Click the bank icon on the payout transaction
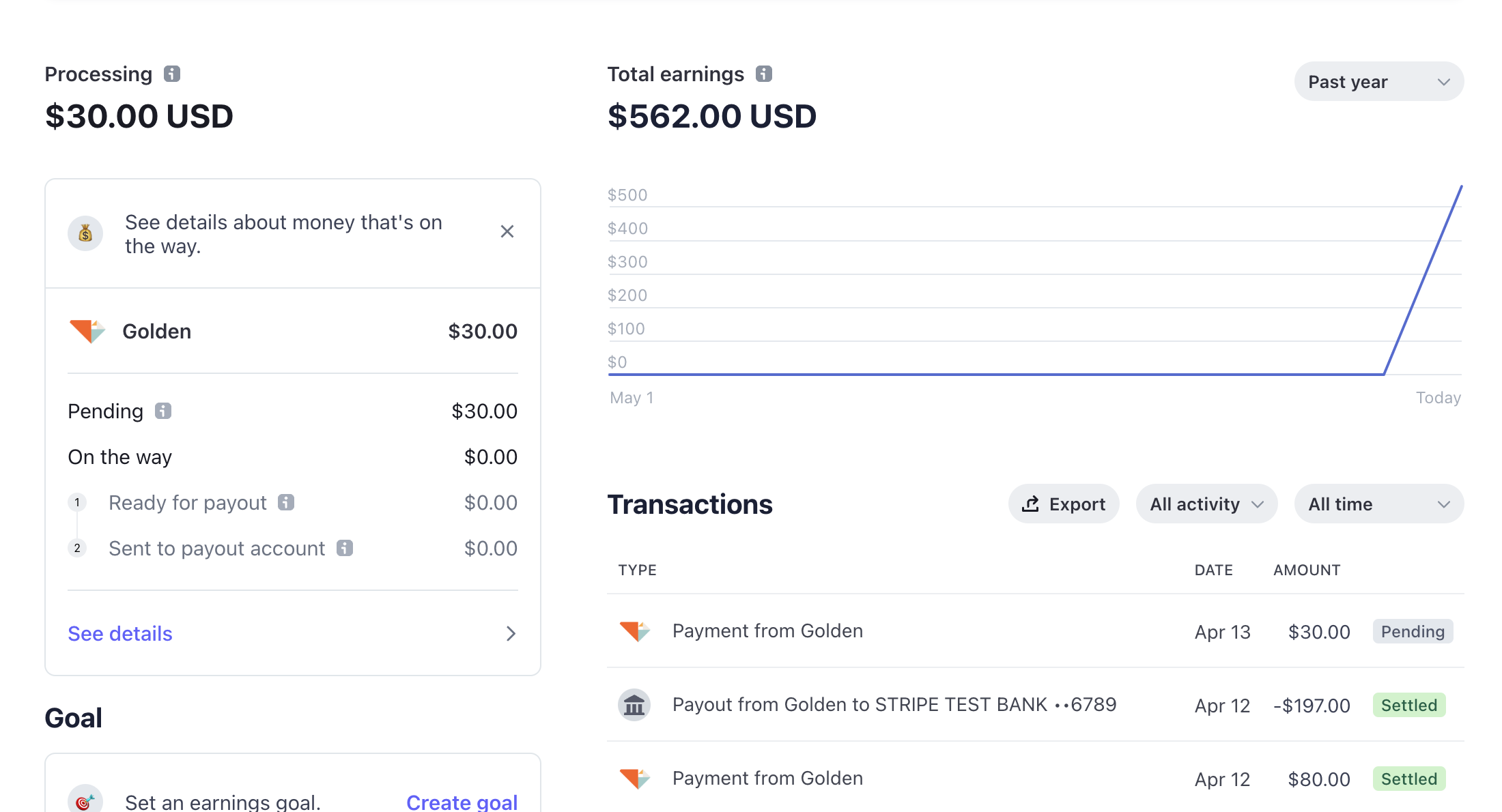Viewport: 1502px width, 812px height. click(x=634, y=705)
